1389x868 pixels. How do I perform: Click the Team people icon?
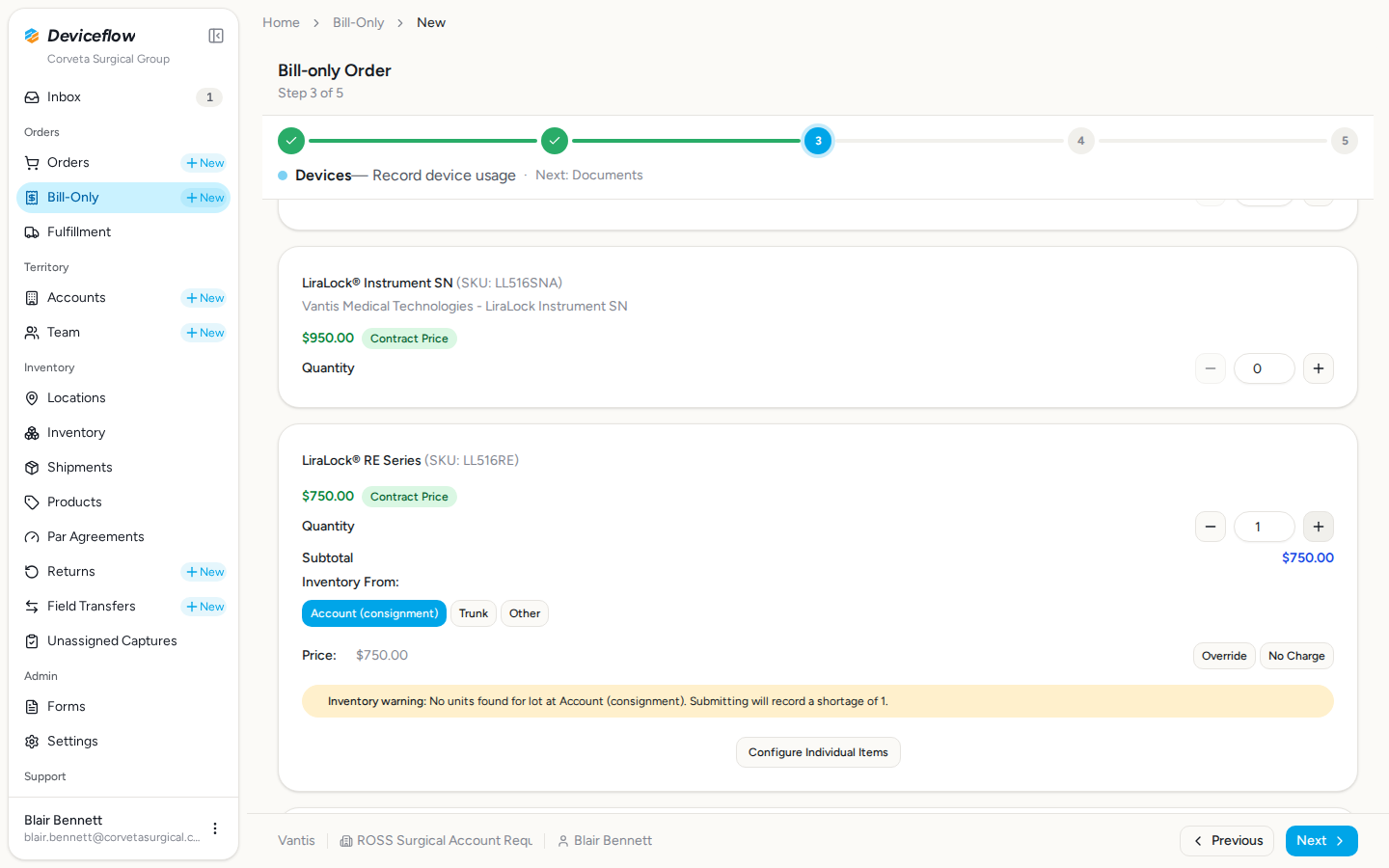pyautogui.click(x=32, y=333)
